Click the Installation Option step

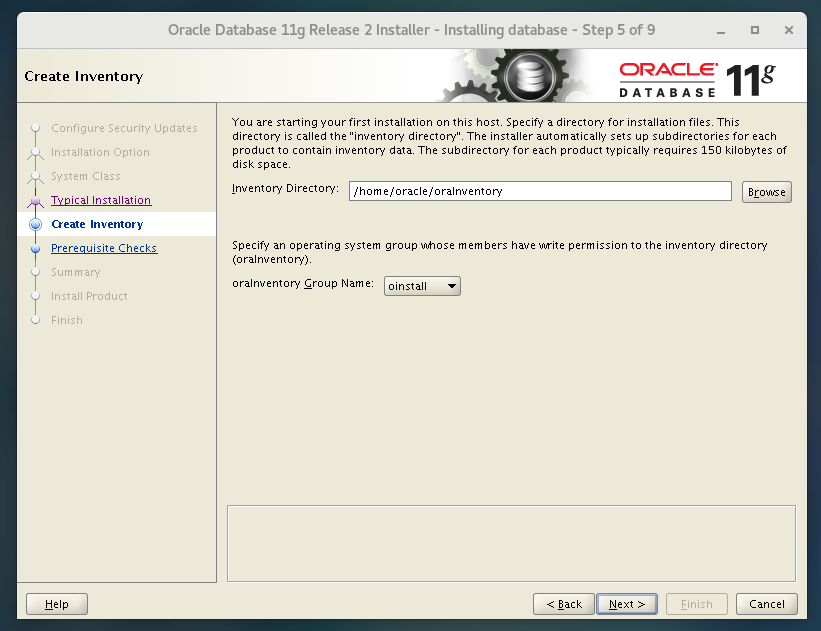click(100, 152)
